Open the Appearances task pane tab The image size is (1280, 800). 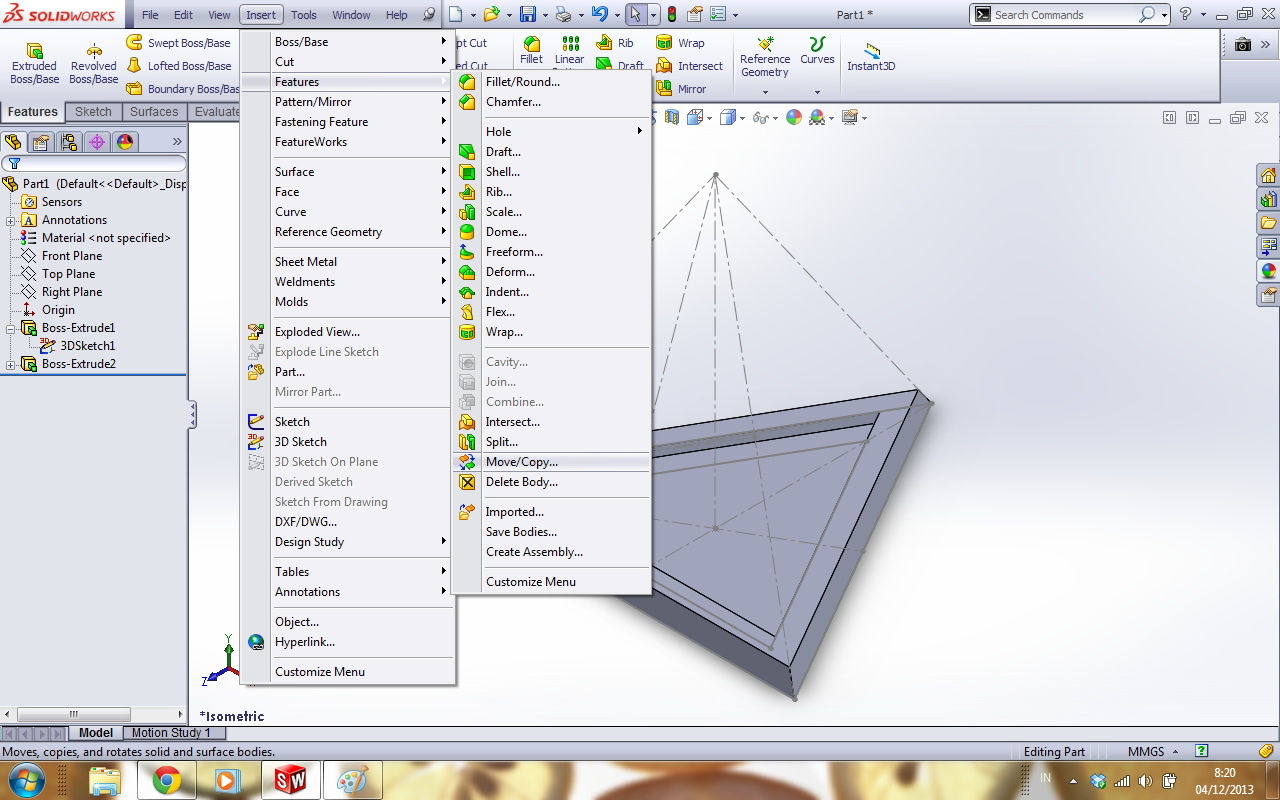(1268, 270)
